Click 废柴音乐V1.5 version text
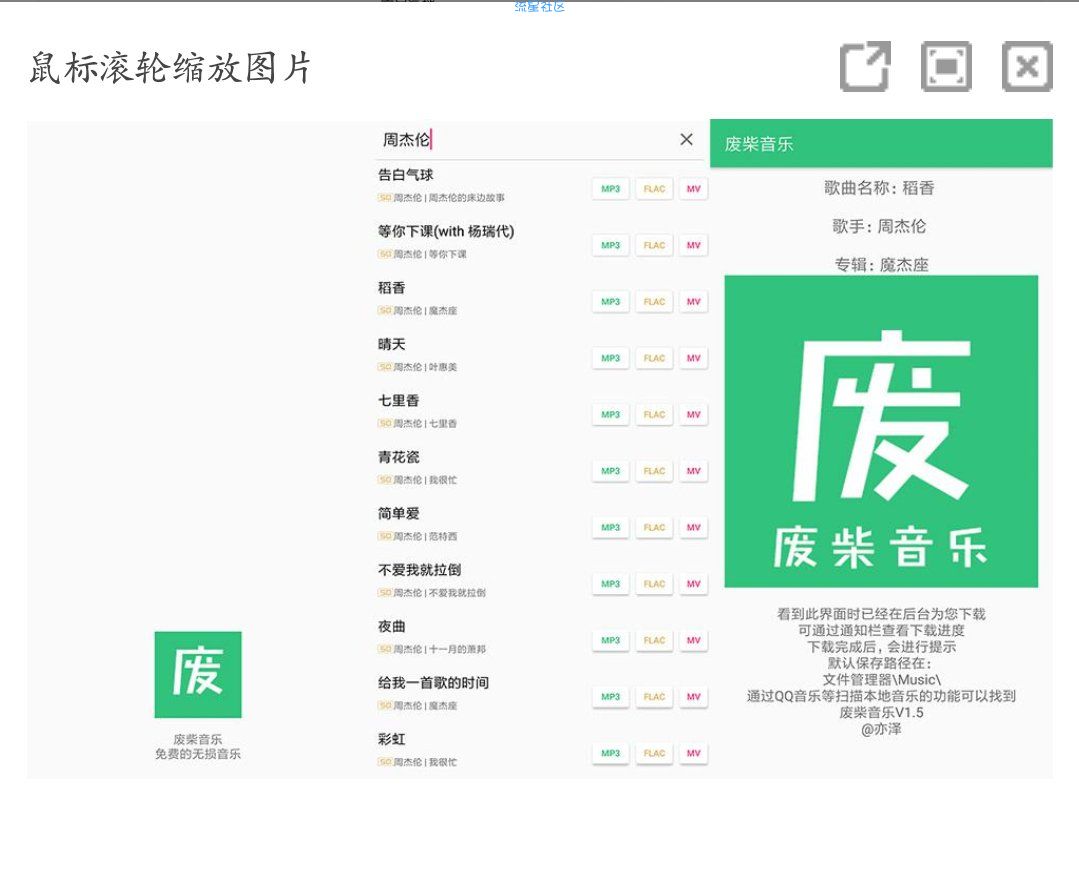Image resolution: width=1079 pixels, height=894 pixels. (x=881, y=712)
